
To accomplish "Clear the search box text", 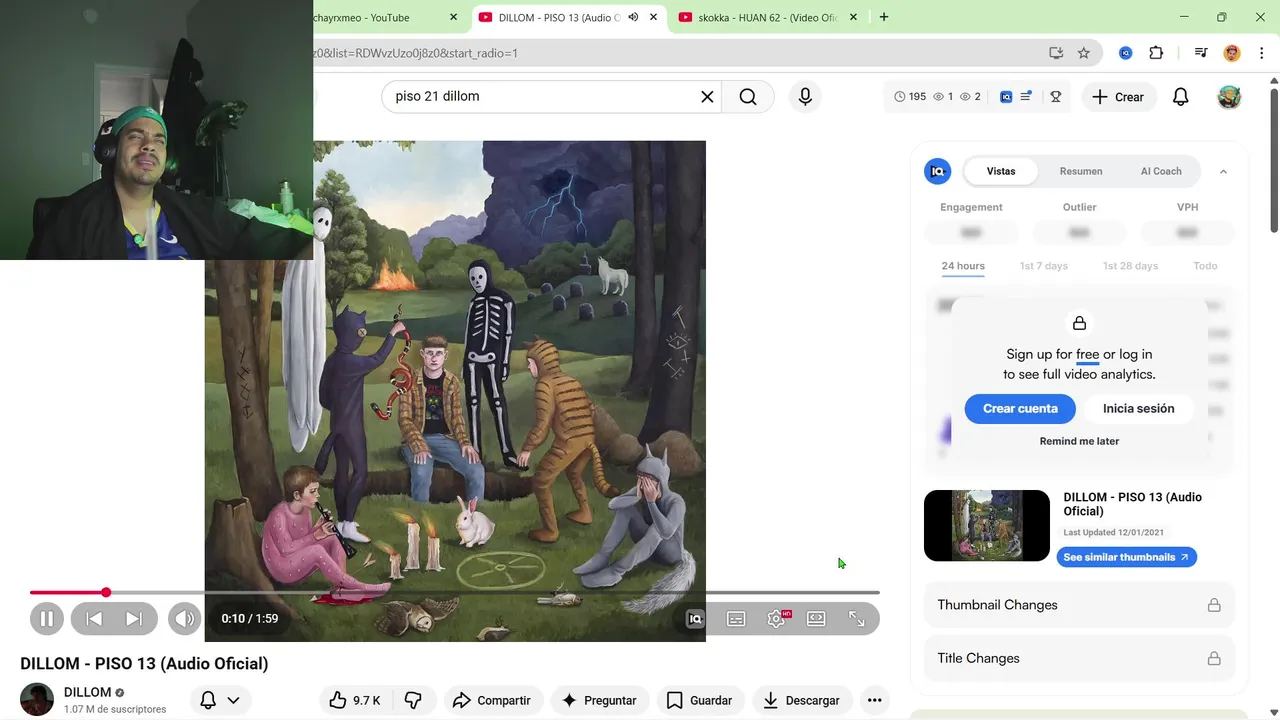I will [707, 97].
